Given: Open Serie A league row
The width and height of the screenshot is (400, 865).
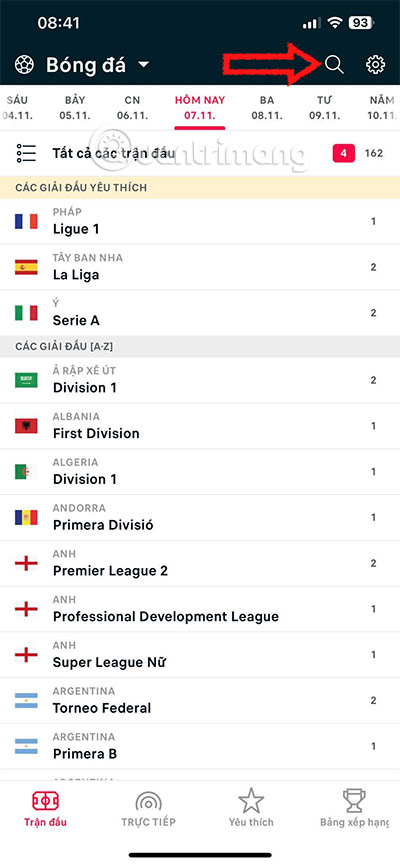Looking at the screenshot, I should point(200,313).
